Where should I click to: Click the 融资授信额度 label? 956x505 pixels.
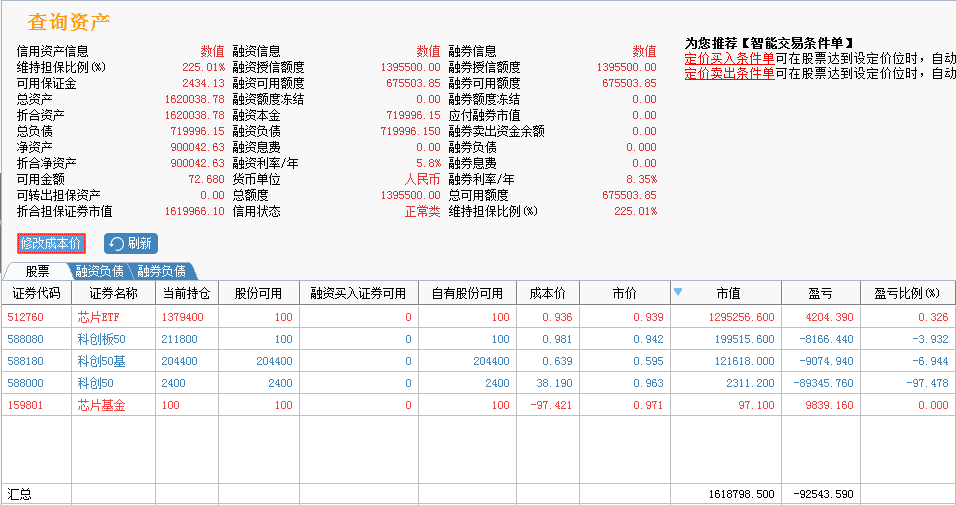click(268, 67)
